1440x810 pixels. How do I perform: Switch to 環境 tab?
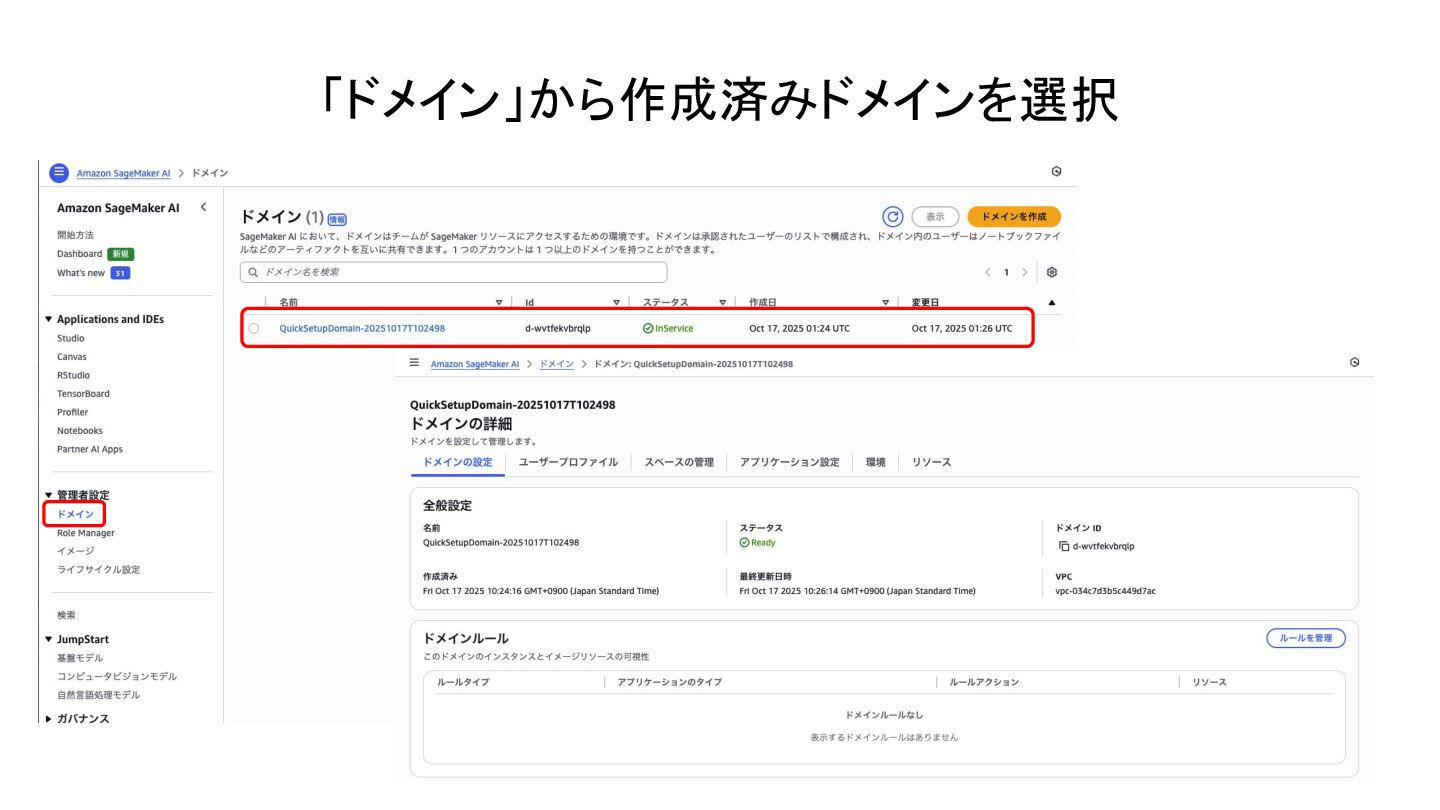[x=876, y=462]
